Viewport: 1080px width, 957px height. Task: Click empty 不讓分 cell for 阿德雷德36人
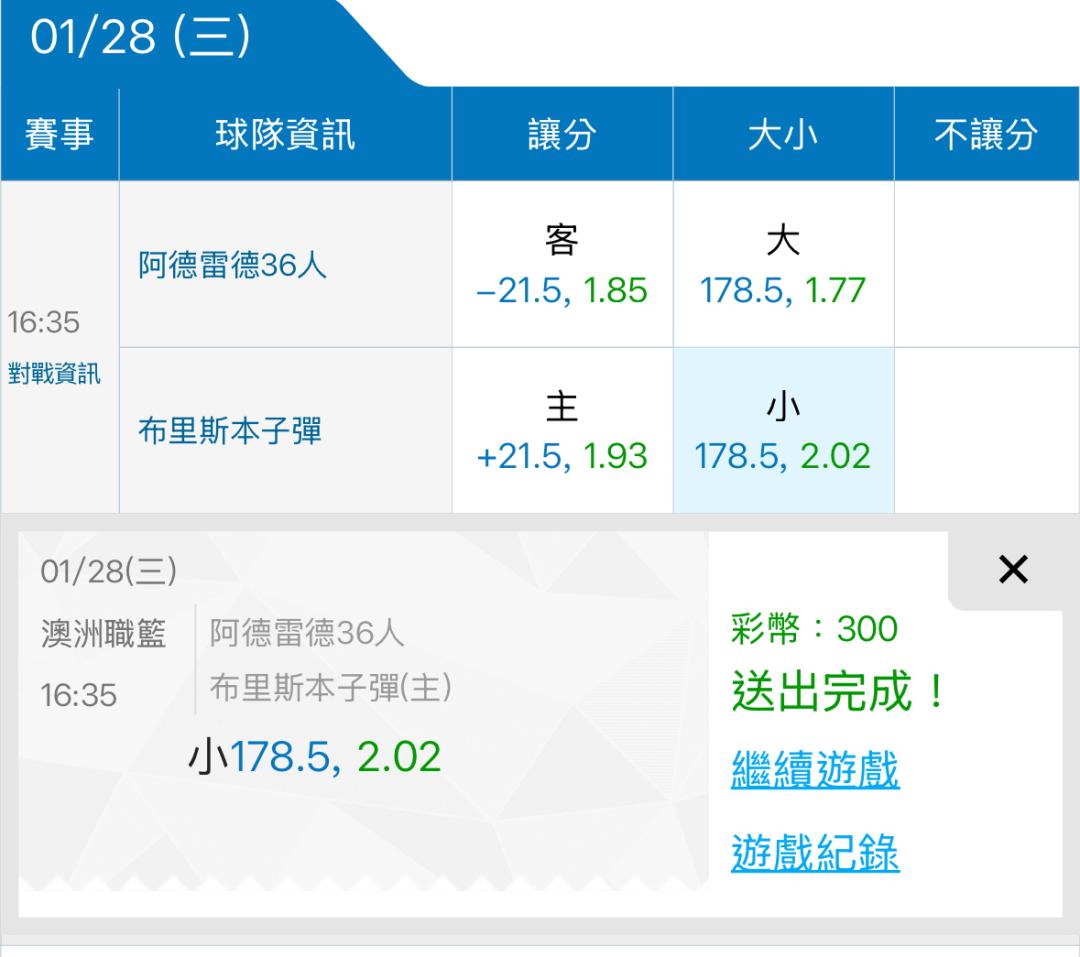[x=986, y=265]
